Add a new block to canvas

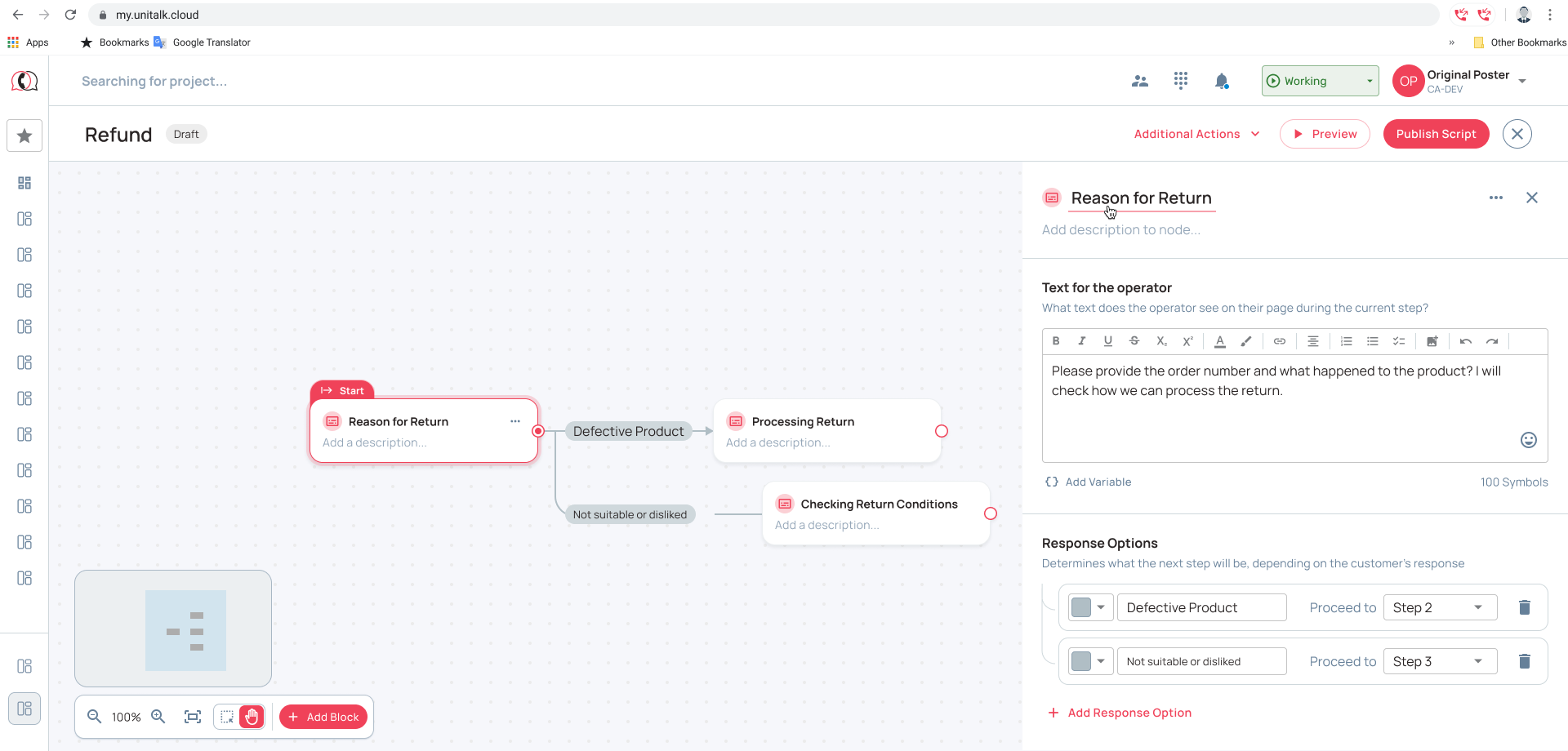323,717
